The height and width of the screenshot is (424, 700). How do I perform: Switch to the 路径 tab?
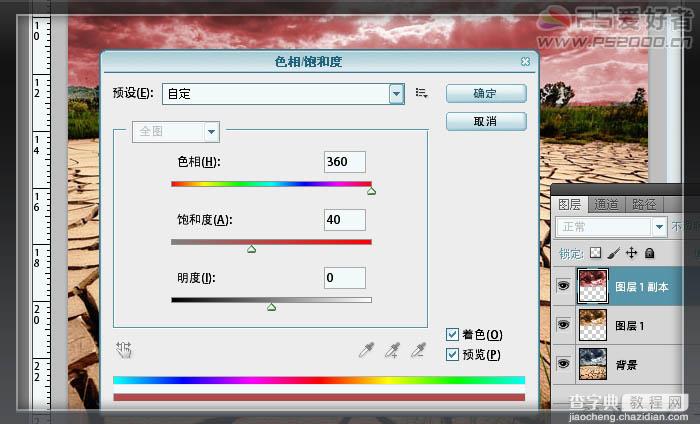(644, 205)
